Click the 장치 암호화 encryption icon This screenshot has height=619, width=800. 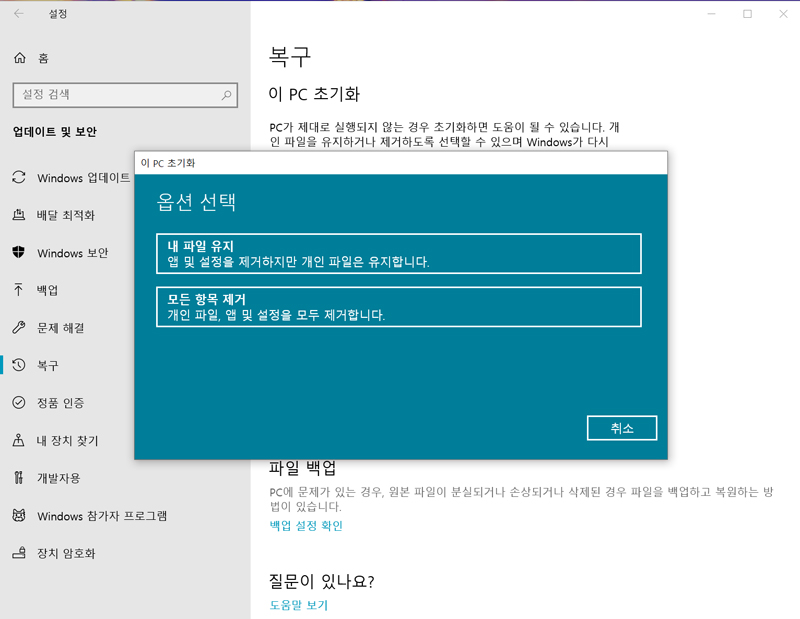(x=17, y=553)
